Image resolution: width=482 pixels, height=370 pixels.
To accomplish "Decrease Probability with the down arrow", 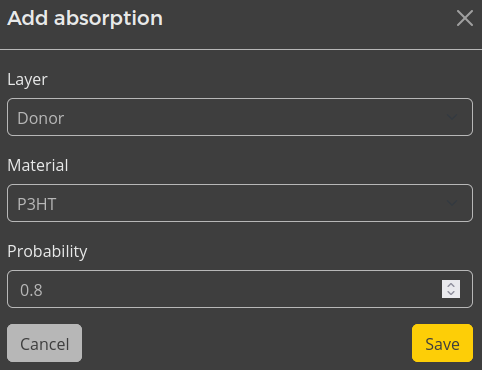I will (451, 293).
